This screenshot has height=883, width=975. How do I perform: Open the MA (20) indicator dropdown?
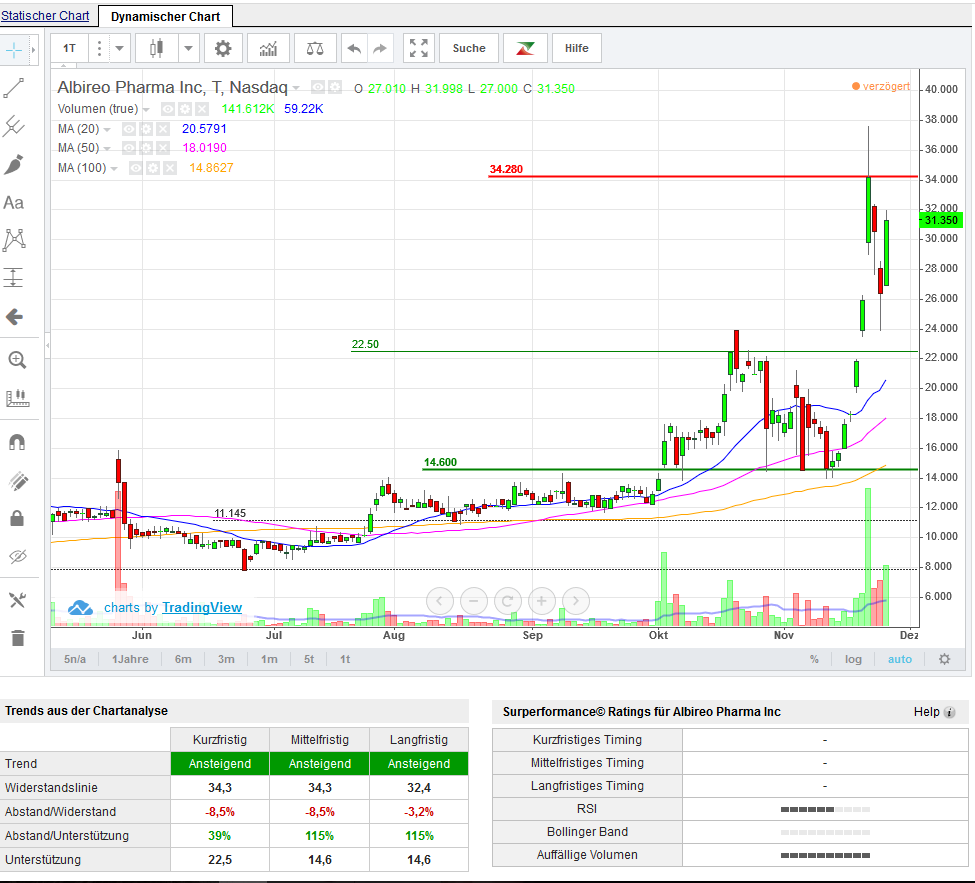tap(107, 130)
